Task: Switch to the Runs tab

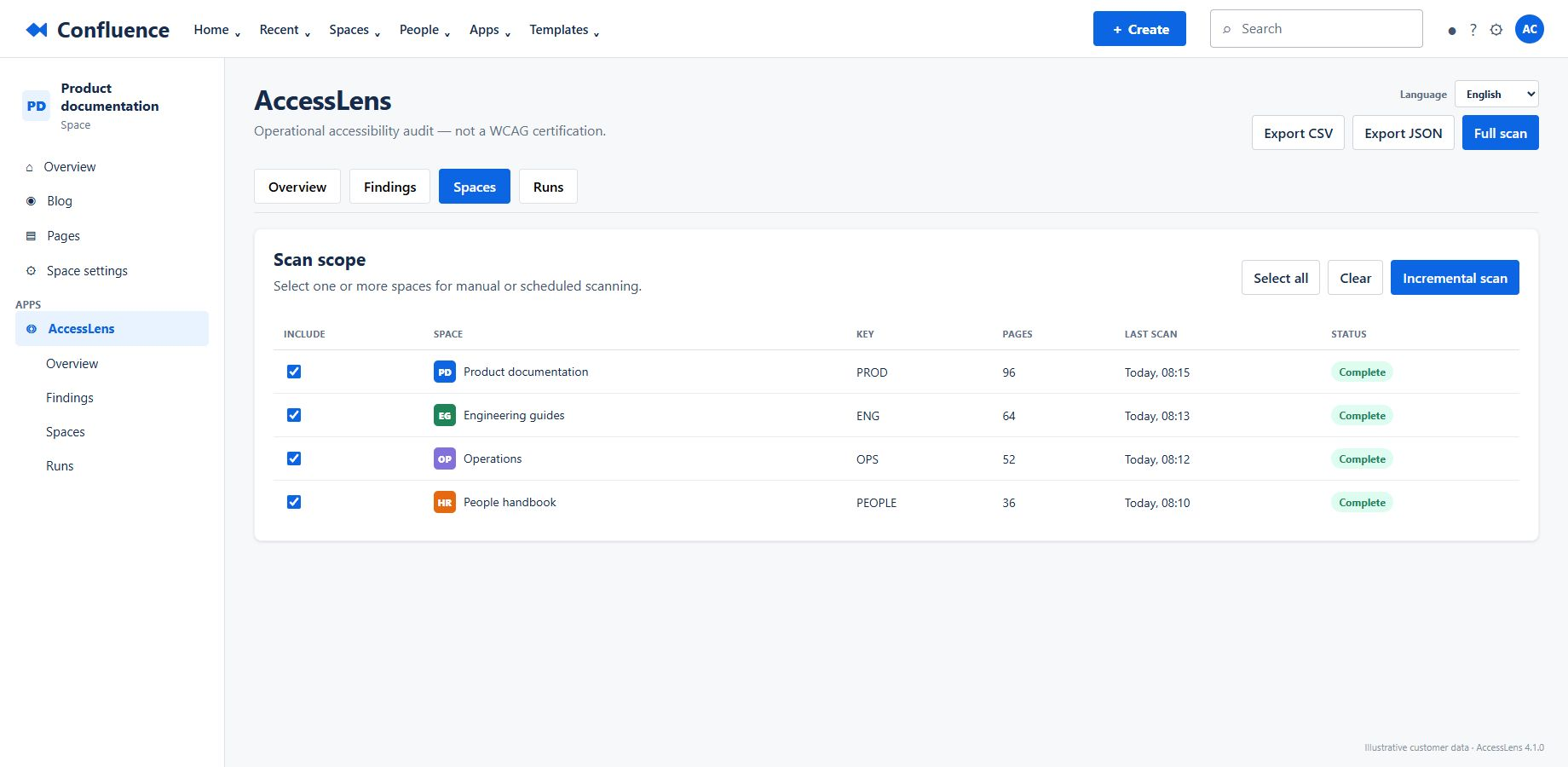Action: 548,187
